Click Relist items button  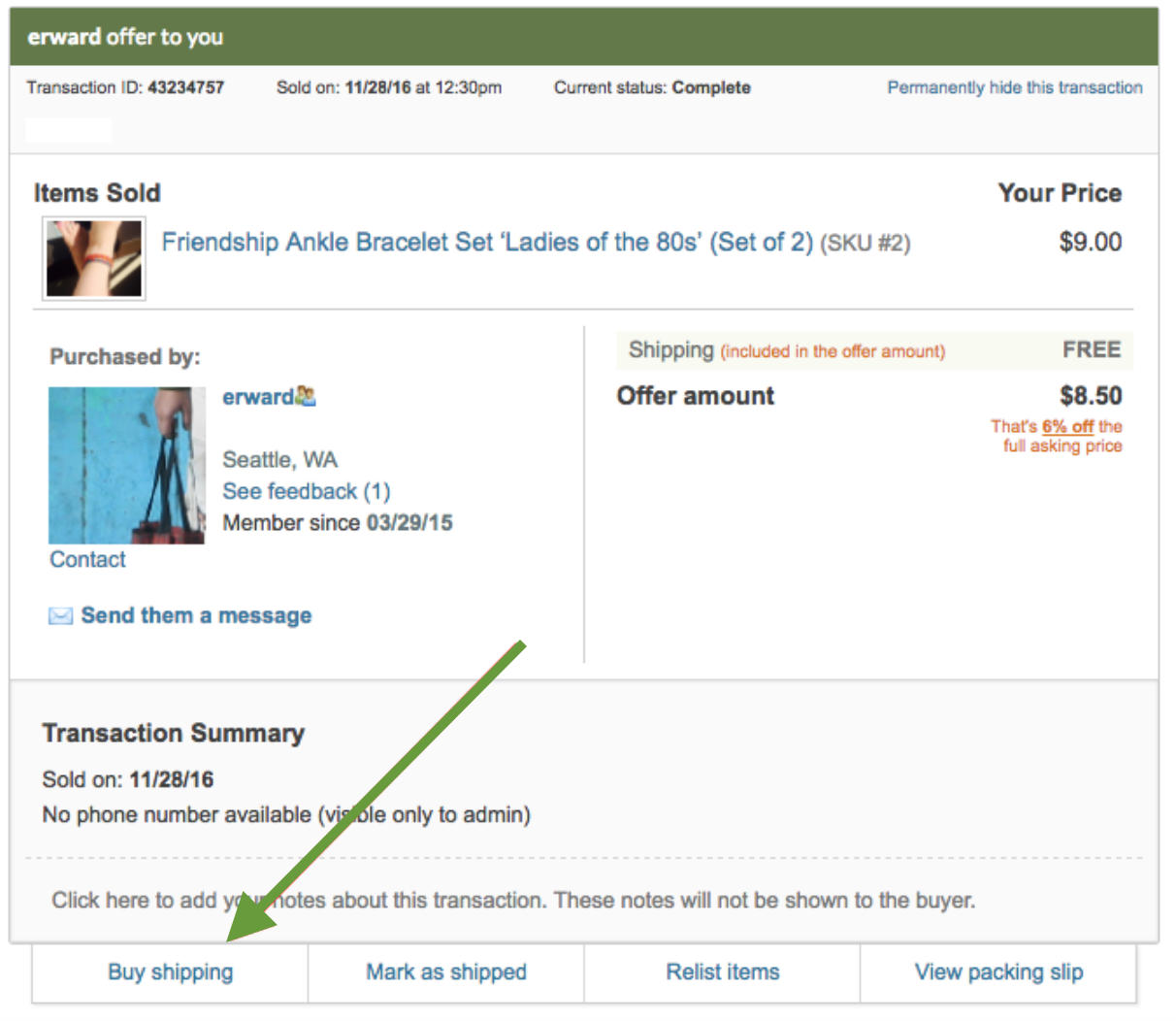(723, 972)
